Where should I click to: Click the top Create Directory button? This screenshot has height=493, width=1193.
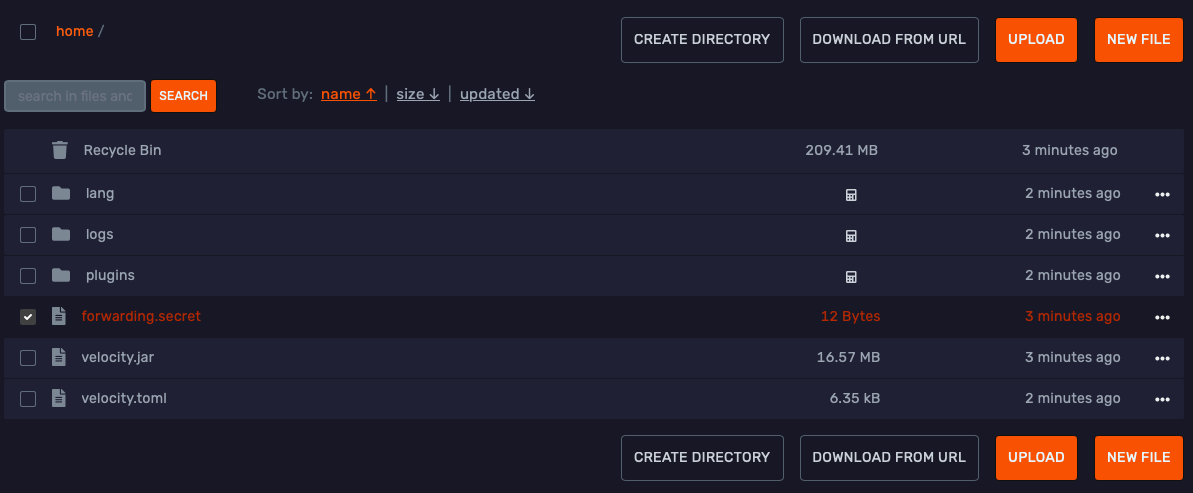[702, 40]
